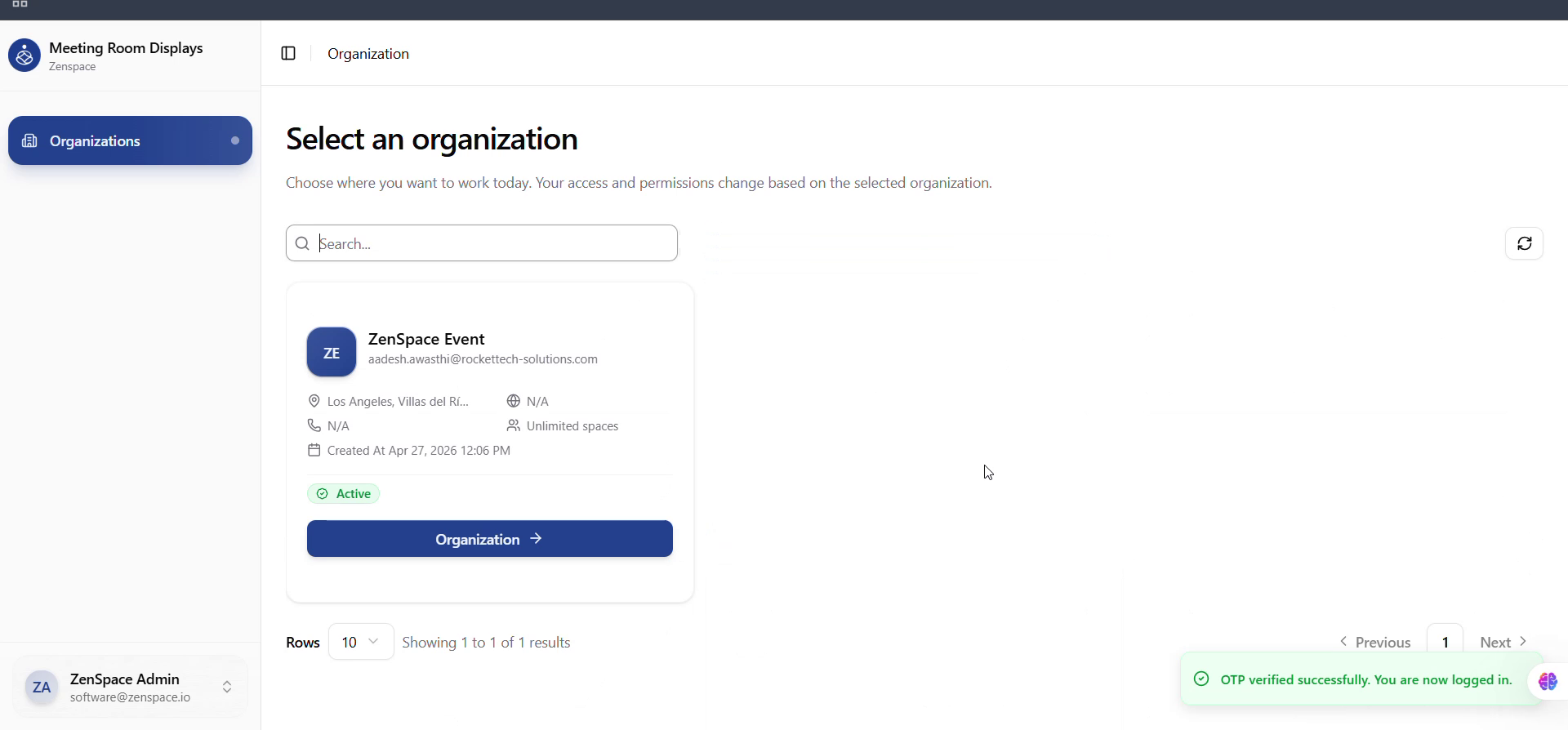The width and height of the screenshot is (1568, 730).
Task: Toggle the sidebar panel icon
Action: [288, 53]
